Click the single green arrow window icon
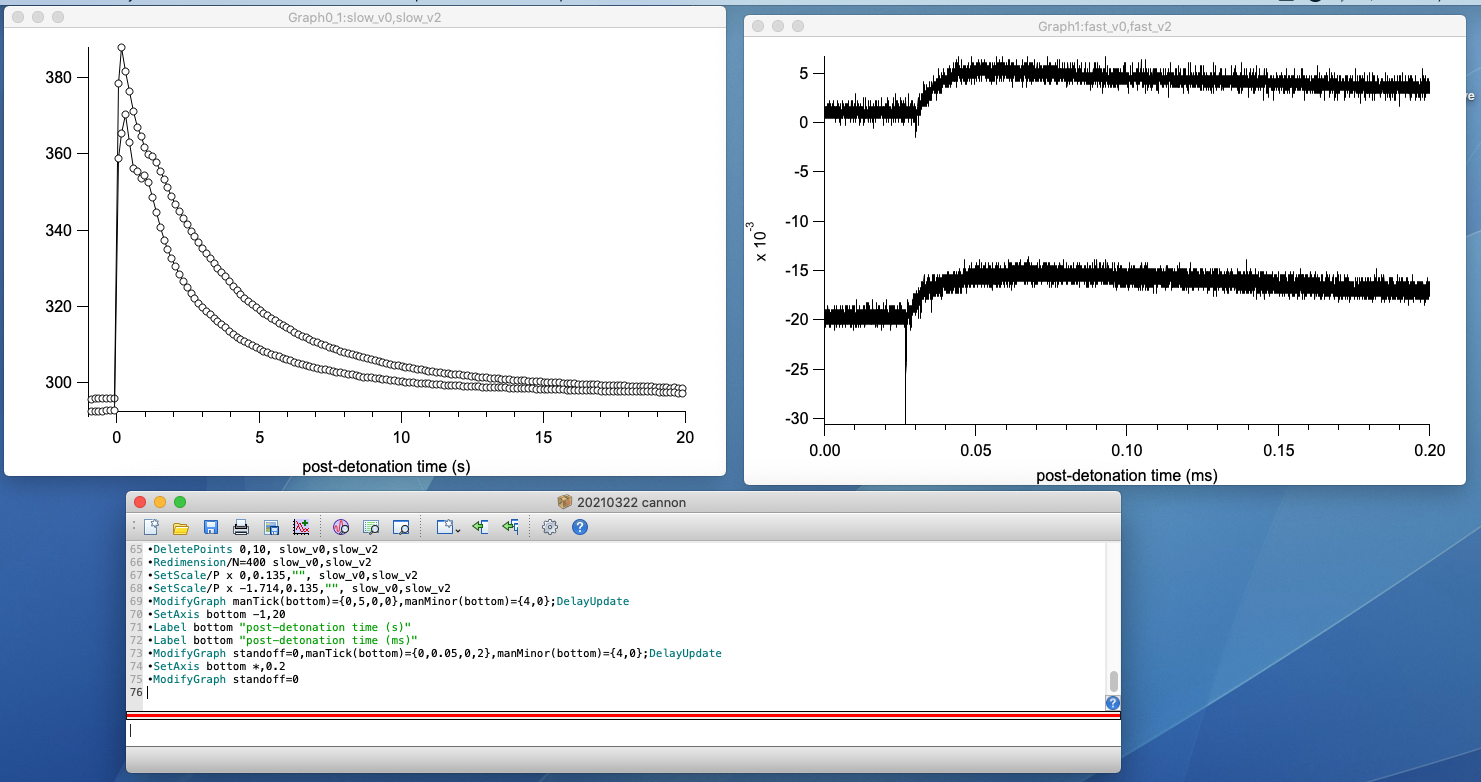Image resolution: width=1481 pixels, height=782 pixels. click(x=481, y=527)
